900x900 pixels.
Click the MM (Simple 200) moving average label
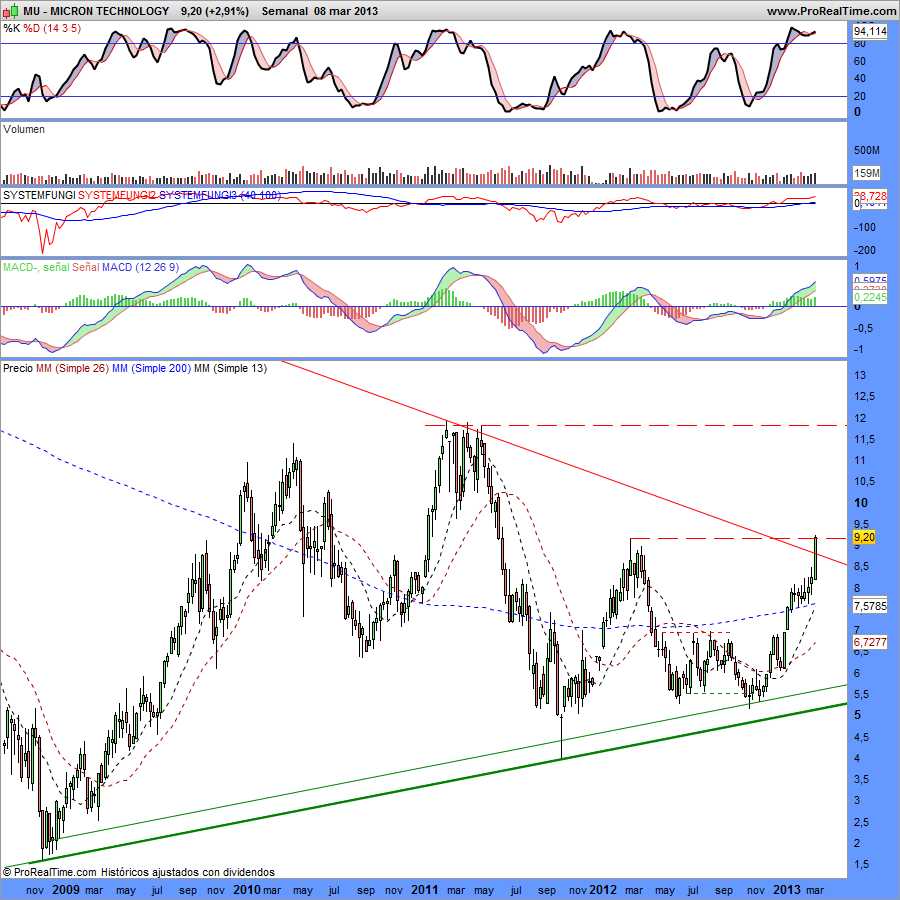point(152,368)
